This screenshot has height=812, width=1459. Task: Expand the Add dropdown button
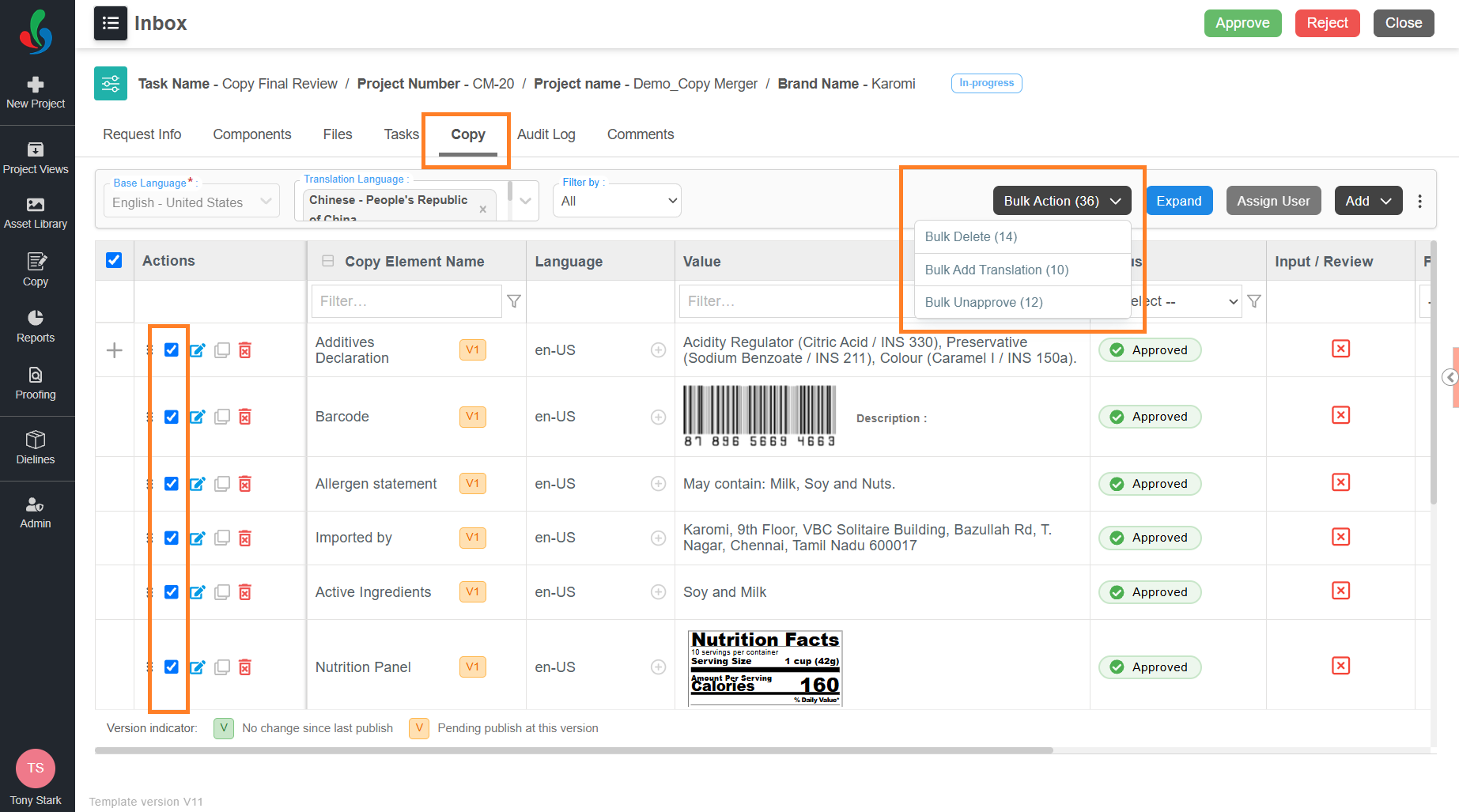click(1368, 201)
